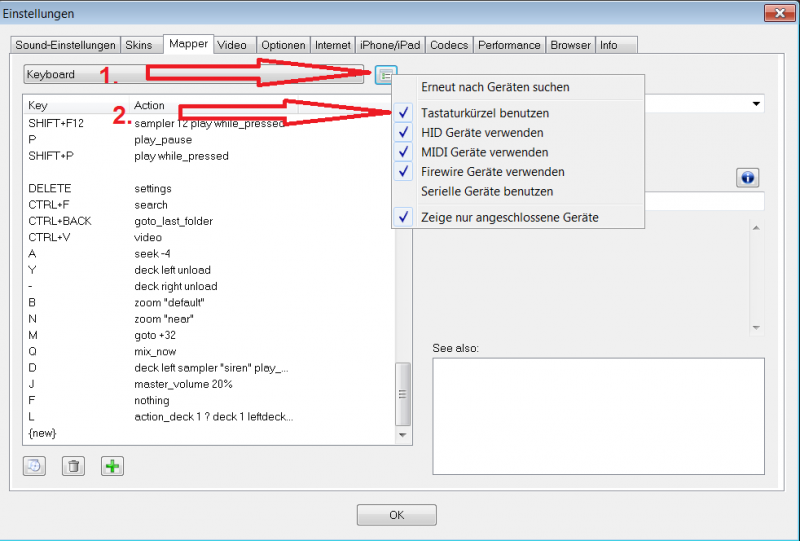Select the F nothing row
Image resolution: width=800 pixels, height=541 pixels.
point(209,401)
